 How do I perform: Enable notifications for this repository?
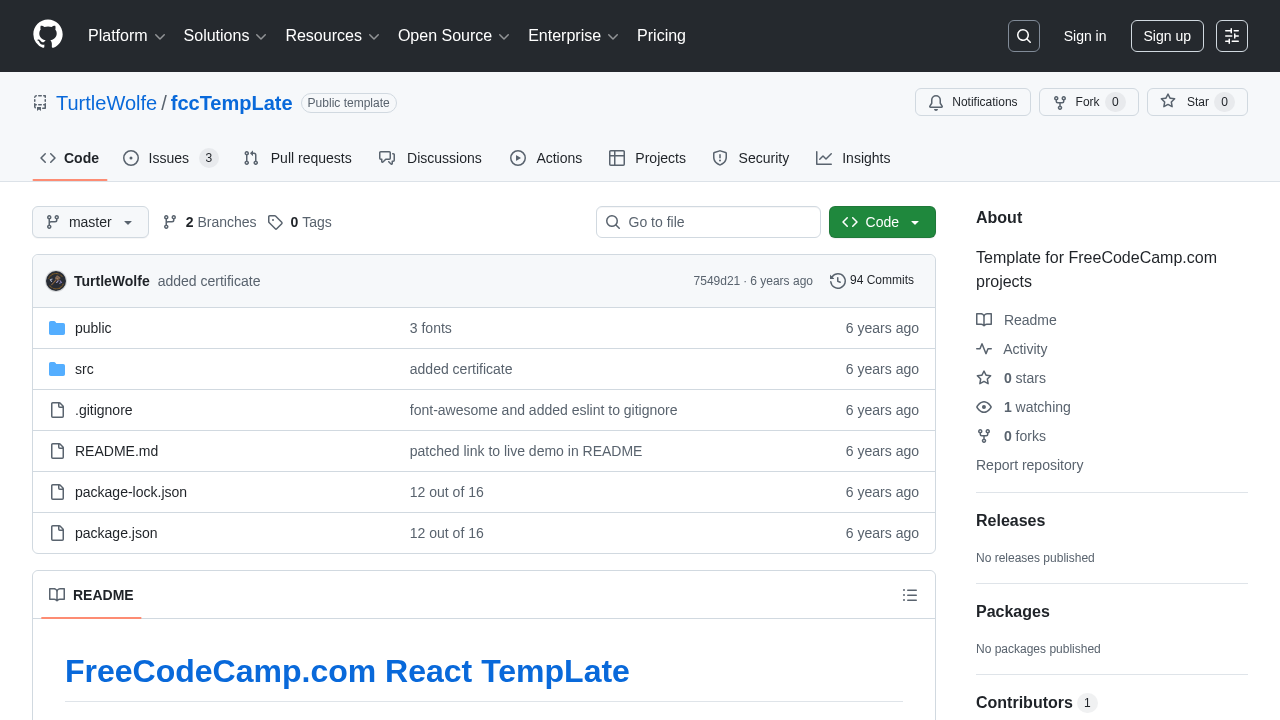[972, 102]
